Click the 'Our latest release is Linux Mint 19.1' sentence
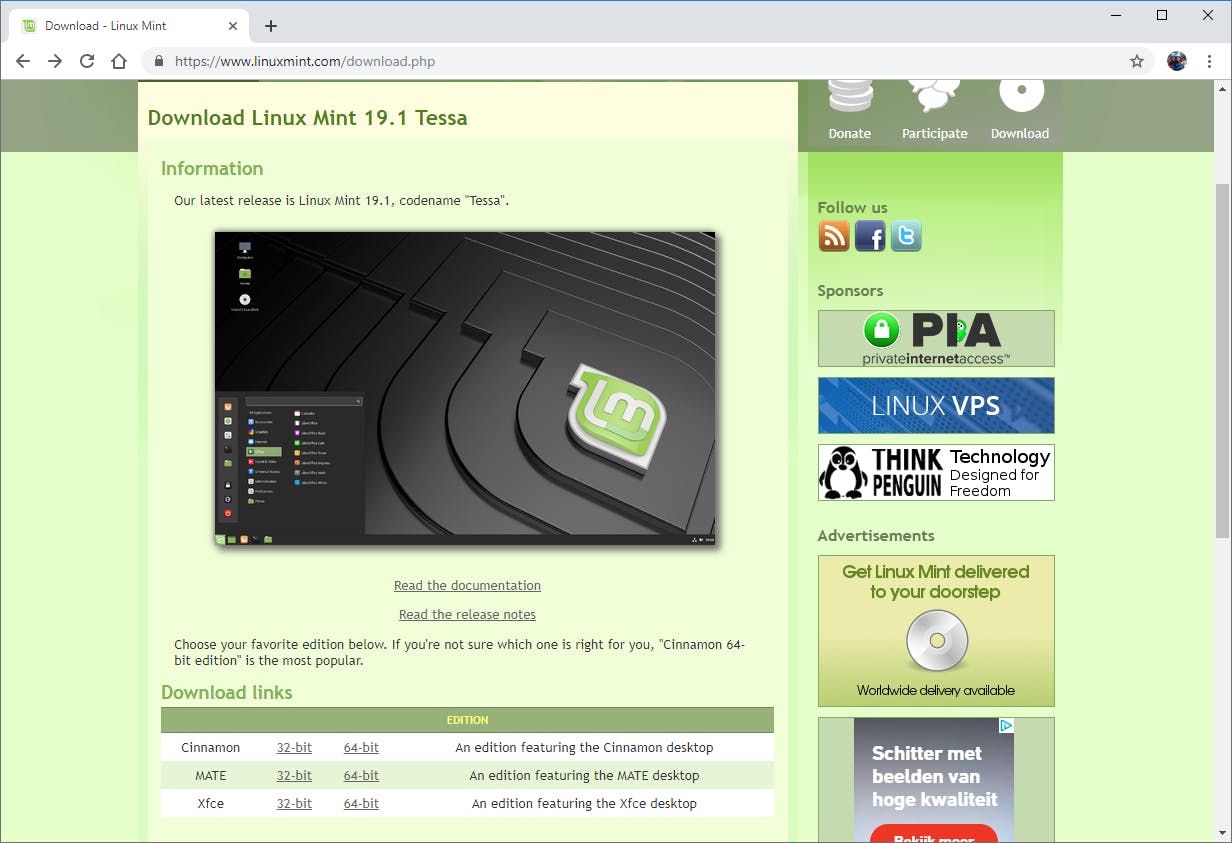 [342, 200]
